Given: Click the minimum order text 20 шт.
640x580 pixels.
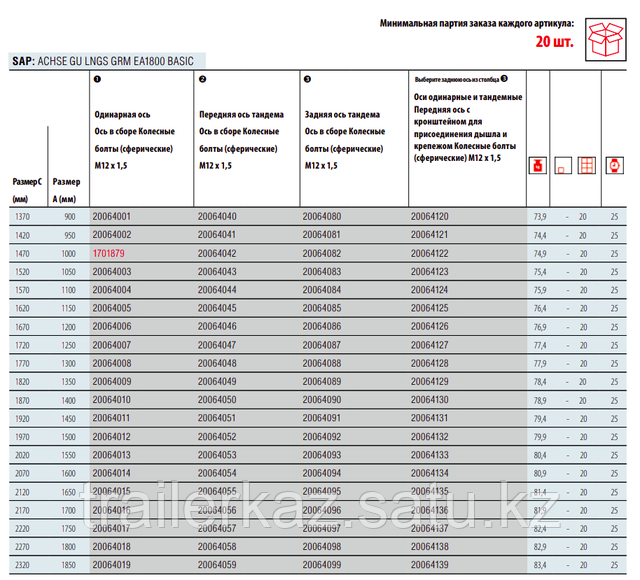Looking at the screenshot, I should point(554,42).
